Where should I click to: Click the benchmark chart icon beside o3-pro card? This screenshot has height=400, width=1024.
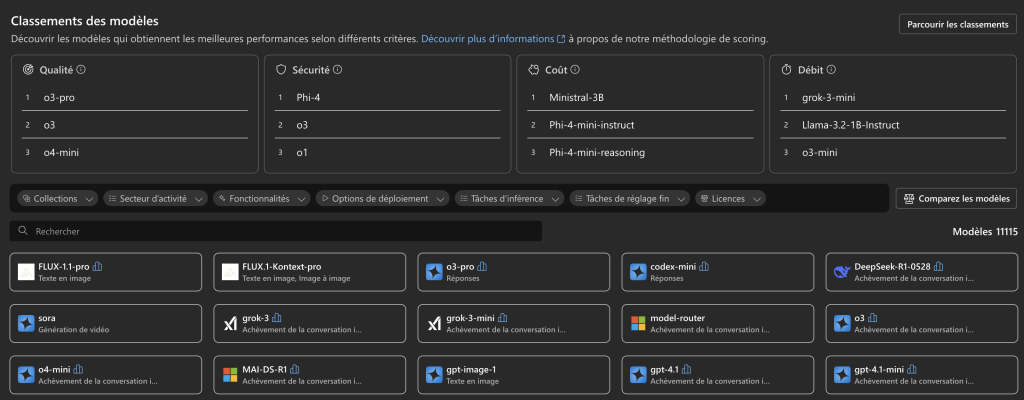coord(483,267)
